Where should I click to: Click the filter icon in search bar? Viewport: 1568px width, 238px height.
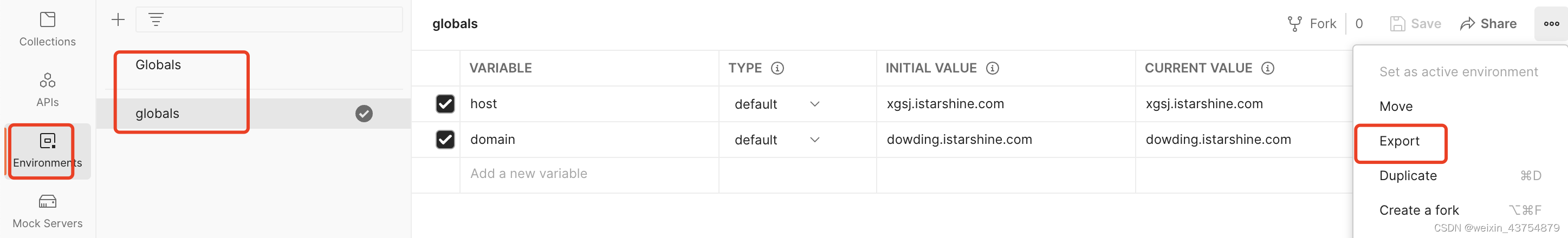pos(156,20)
